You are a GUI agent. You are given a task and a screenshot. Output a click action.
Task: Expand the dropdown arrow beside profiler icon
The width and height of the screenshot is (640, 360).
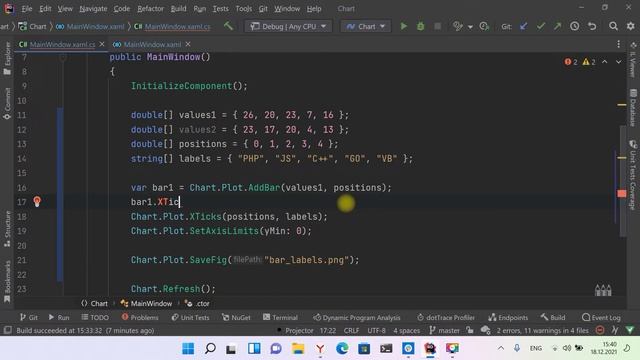point(470,27)
